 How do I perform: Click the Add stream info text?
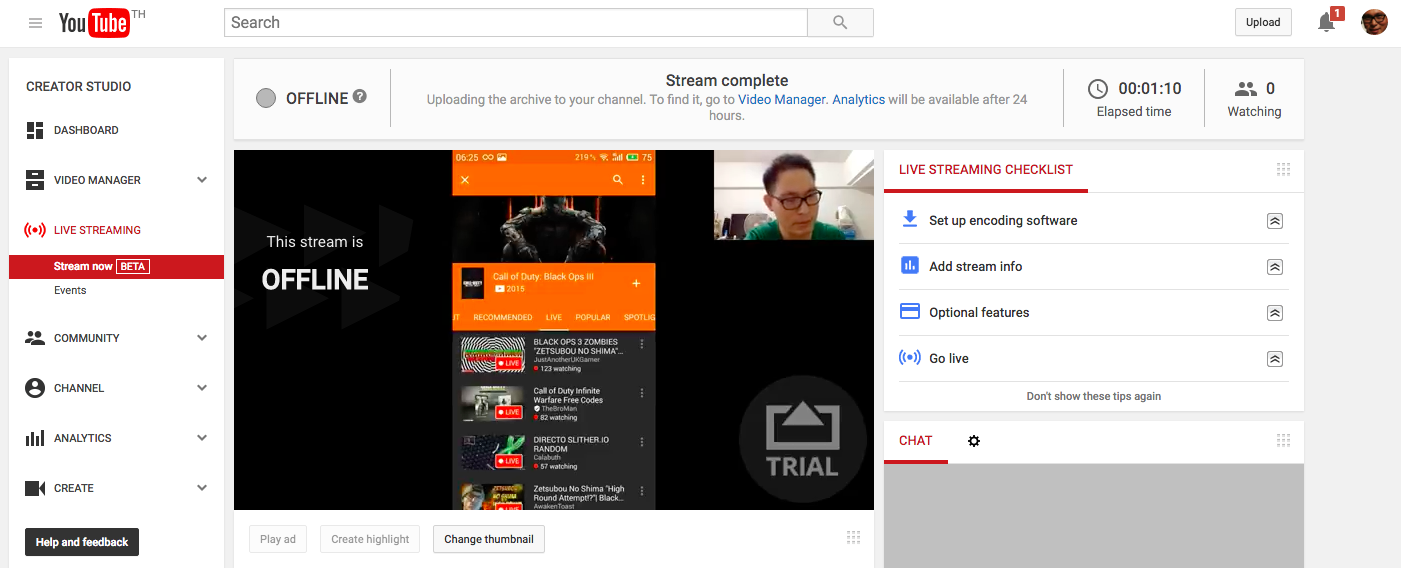tap(976, 267)
